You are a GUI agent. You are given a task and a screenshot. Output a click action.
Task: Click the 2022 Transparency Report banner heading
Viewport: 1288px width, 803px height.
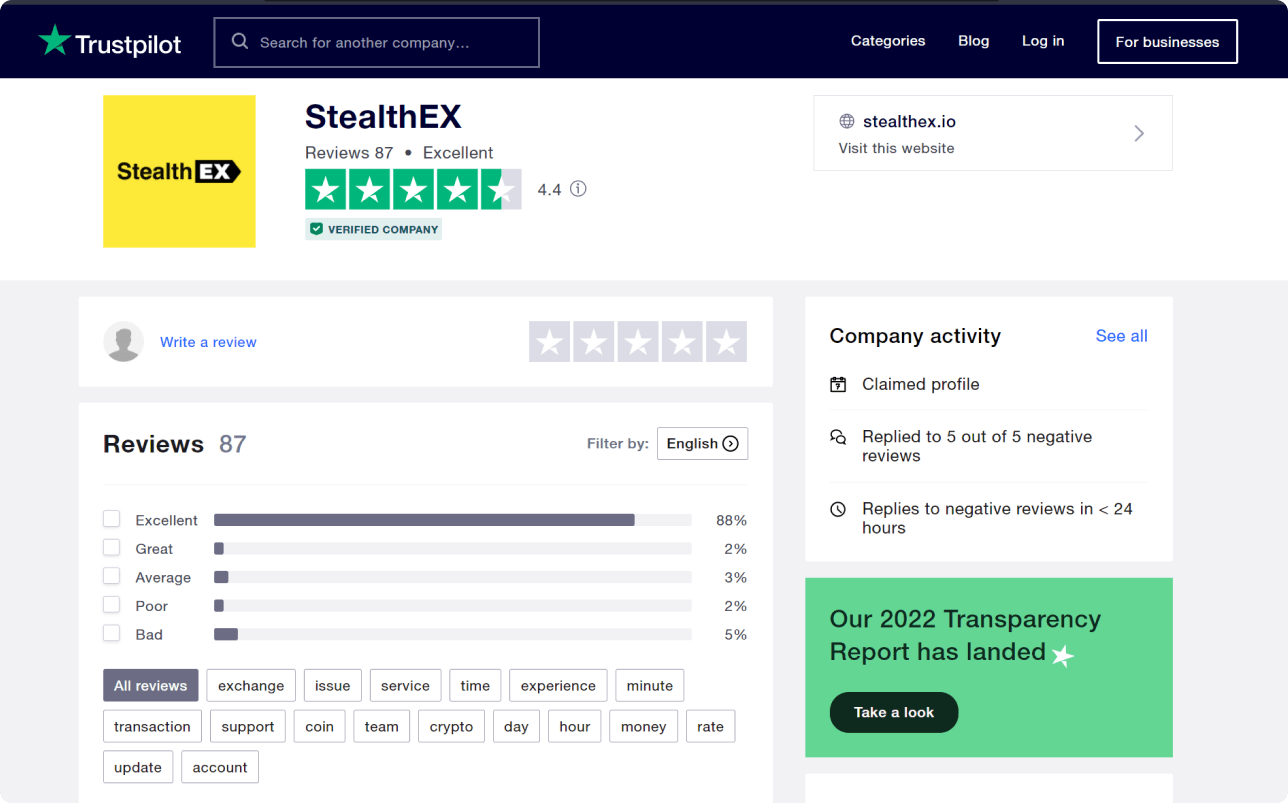point(965,635)
